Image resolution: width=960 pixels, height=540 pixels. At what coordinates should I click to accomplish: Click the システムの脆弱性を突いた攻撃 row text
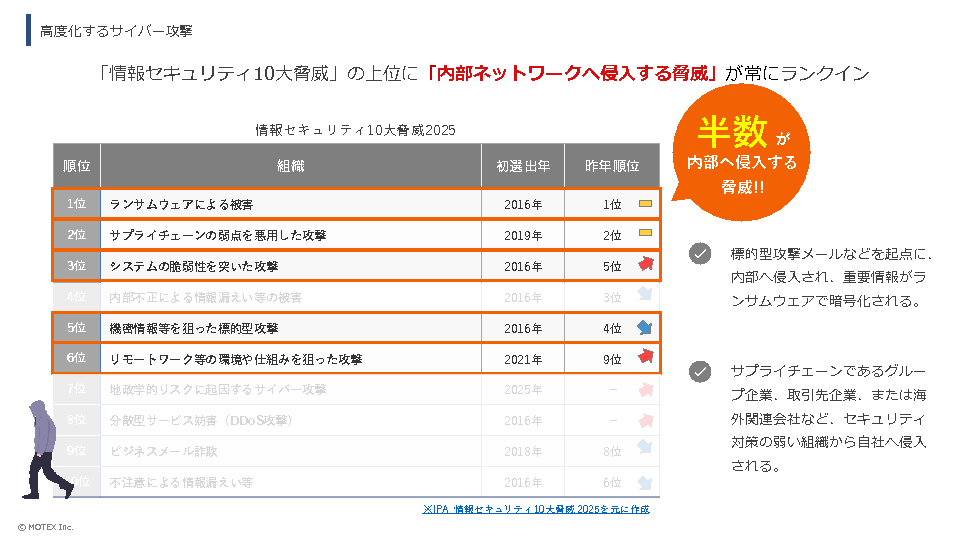tap(194, 266)
